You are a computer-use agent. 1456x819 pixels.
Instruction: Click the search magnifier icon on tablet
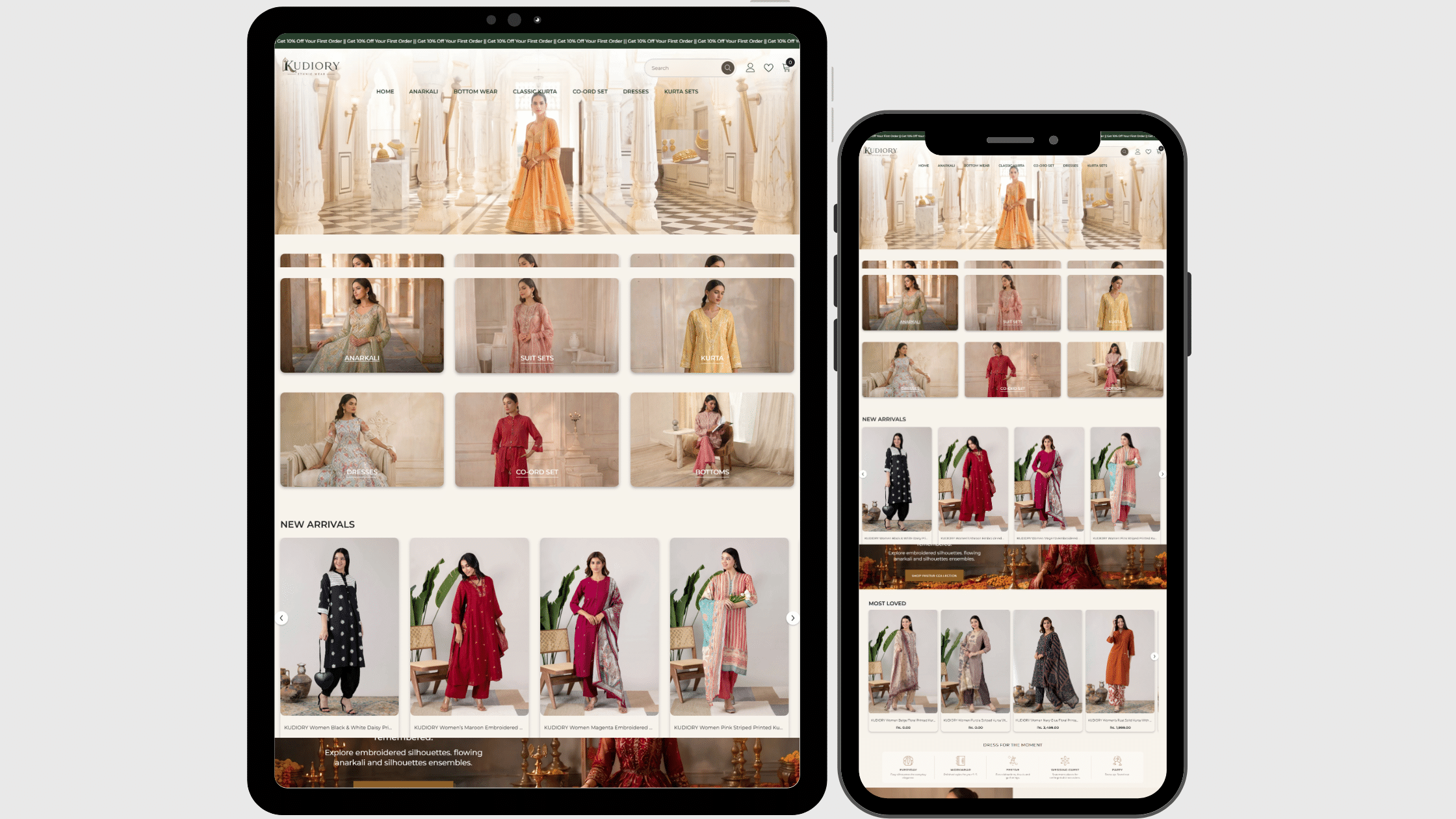(x=727, y=68)
